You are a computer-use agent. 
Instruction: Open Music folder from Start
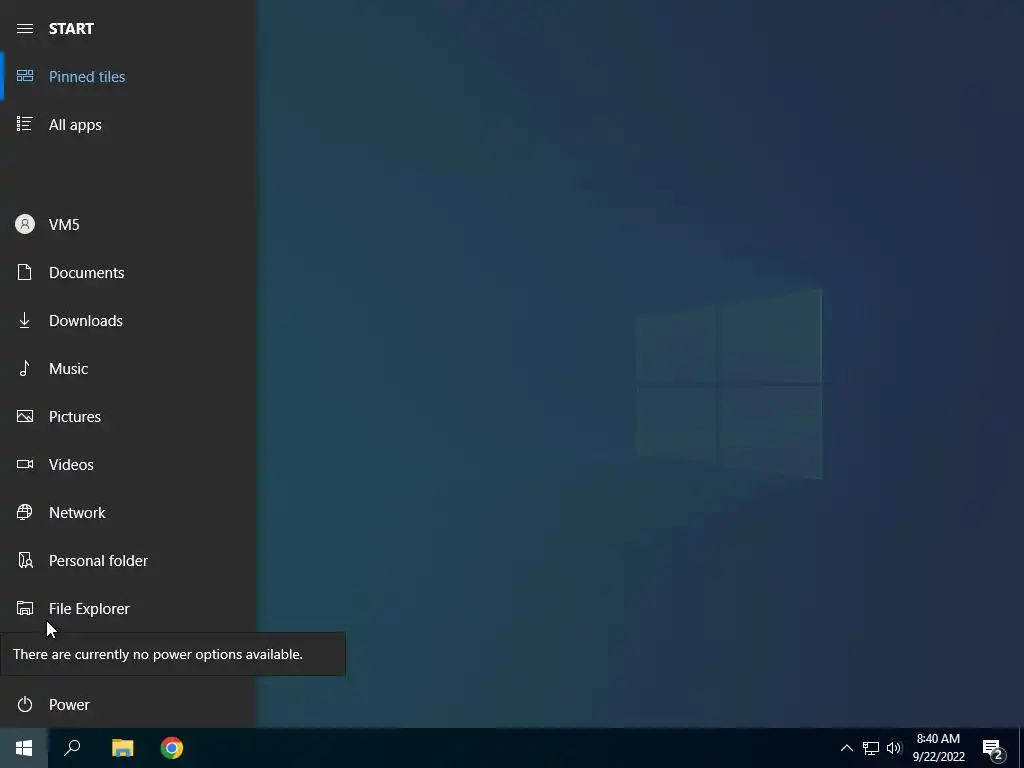[128, 368]
